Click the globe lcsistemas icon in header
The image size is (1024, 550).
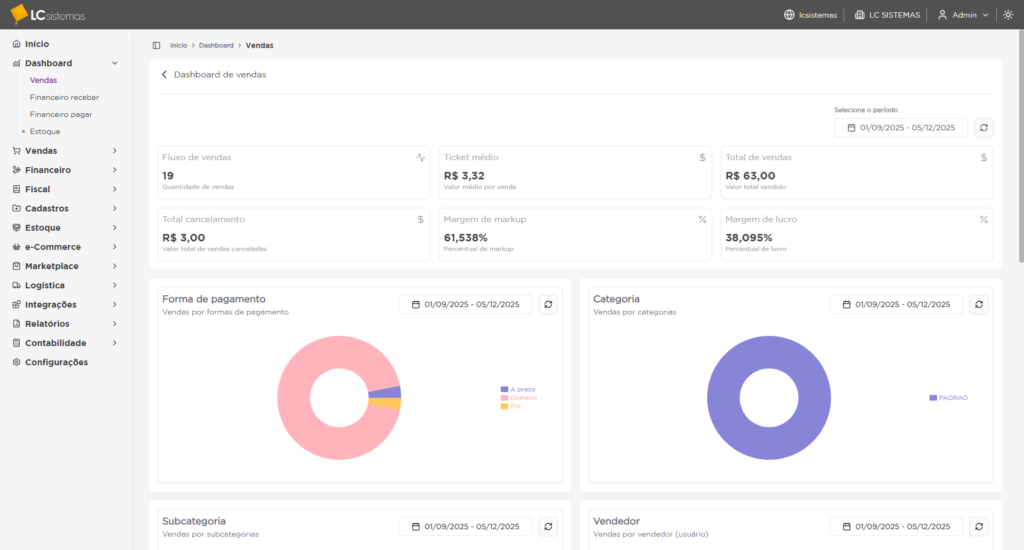789,15
